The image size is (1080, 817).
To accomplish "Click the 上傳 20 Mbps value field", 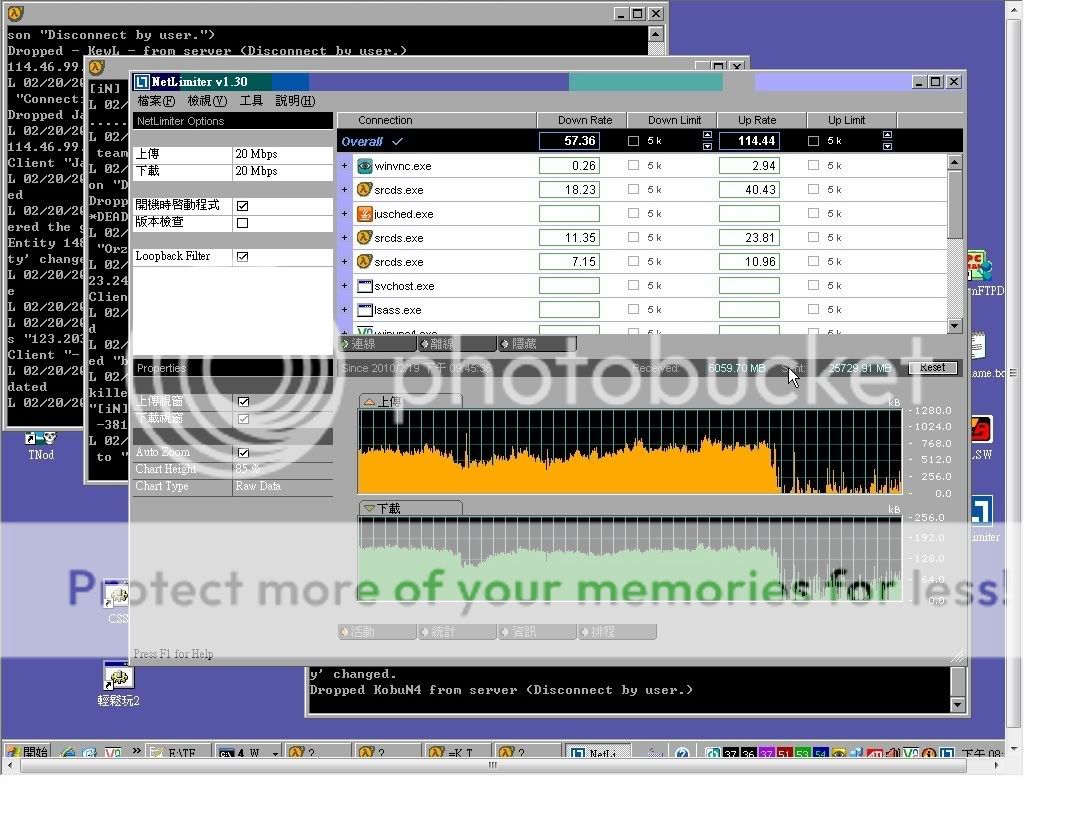I will coord(282,154).
